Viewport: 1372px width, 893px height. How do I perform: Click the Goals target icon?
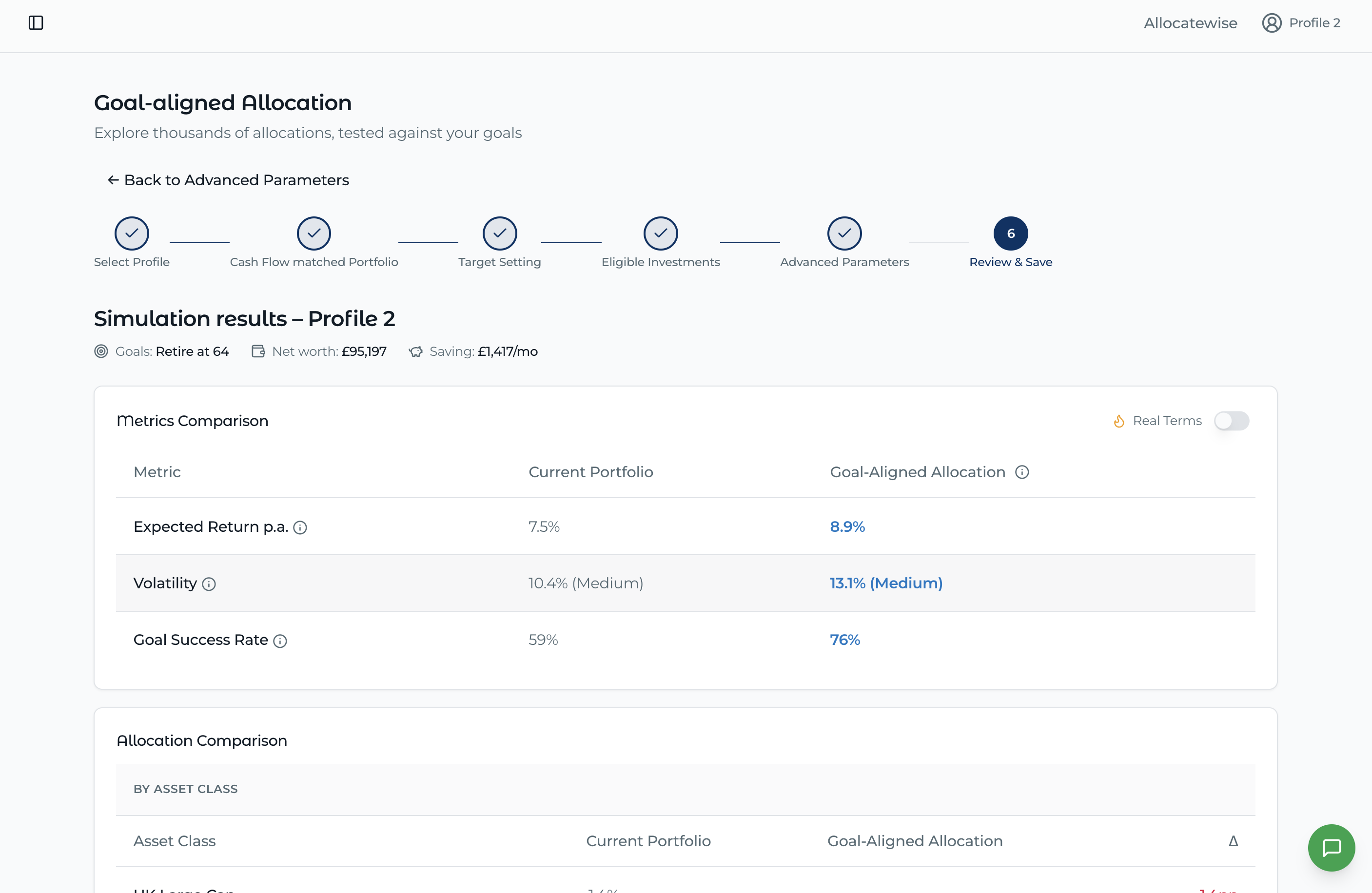[x=101, y=351]
